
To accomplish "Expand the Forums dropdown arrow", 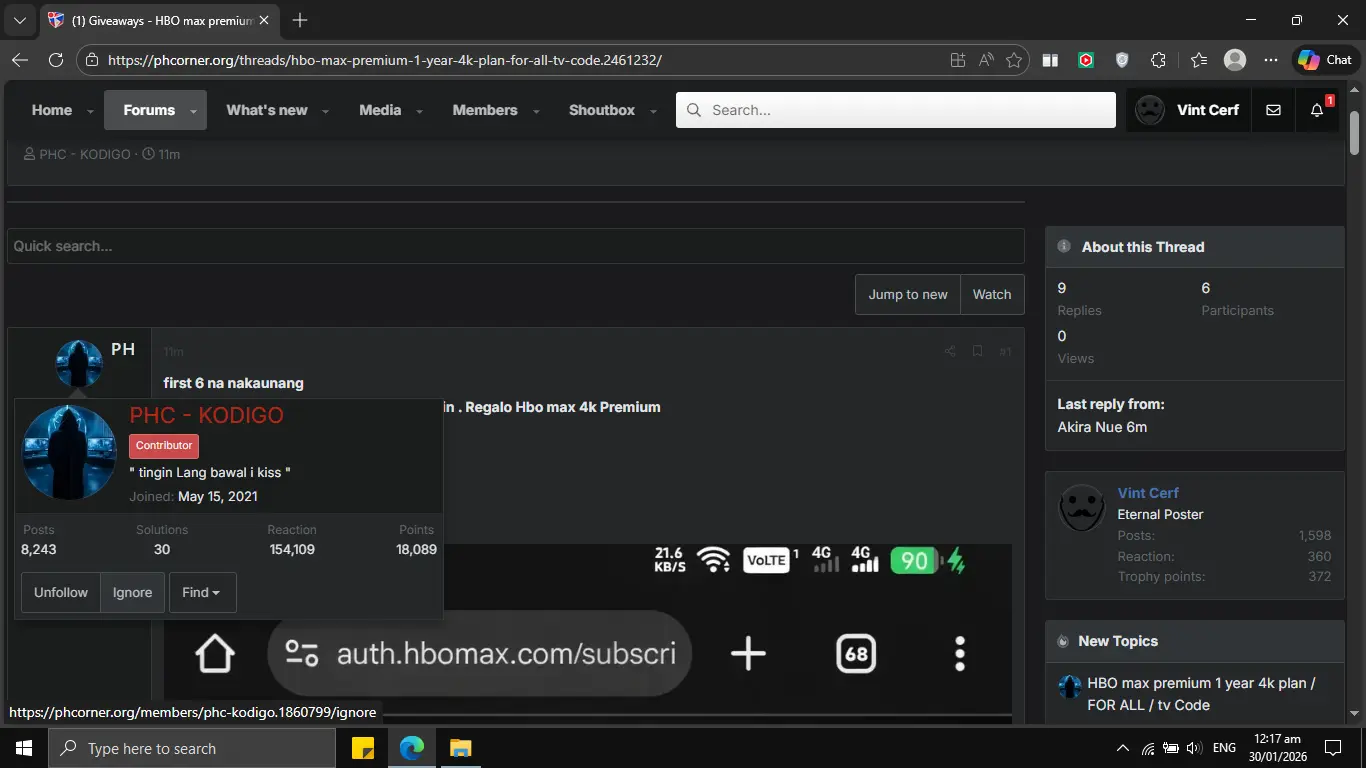I will (194, 111).
